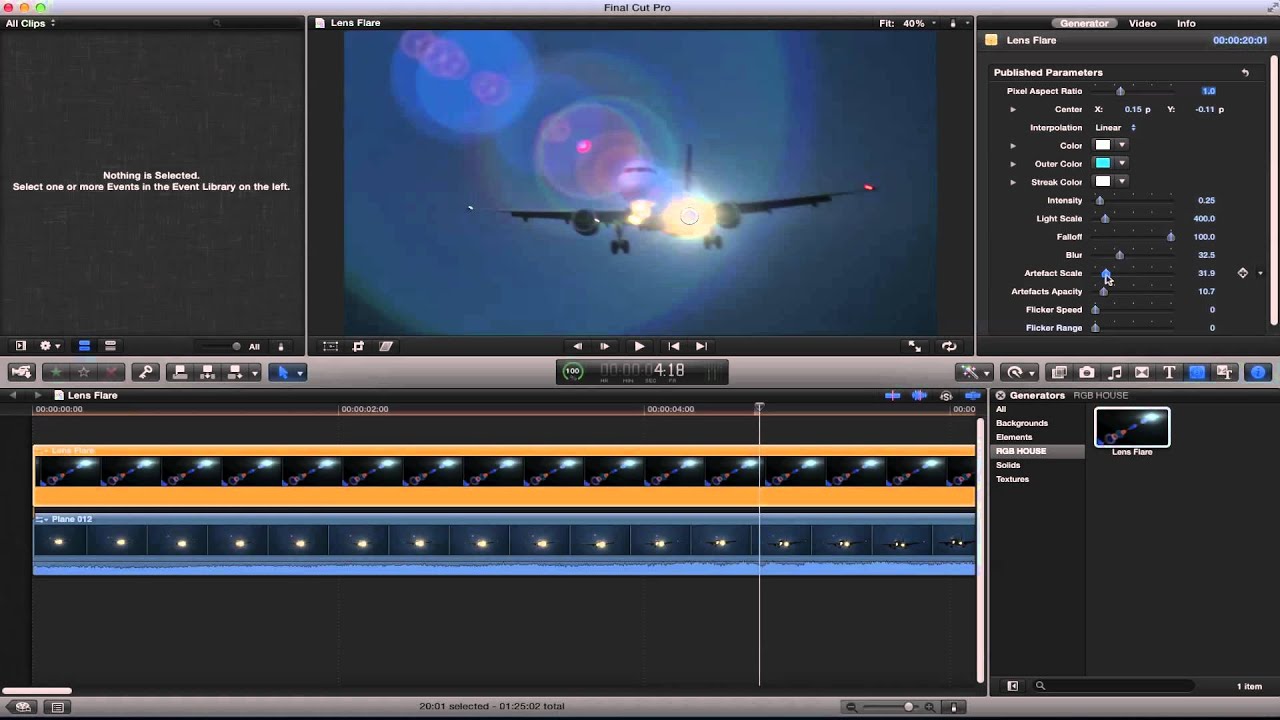The height and width of the screenshot is (720, 1280).
Task: Select Elements generator category
Action: pyautogui.click(x=1014, y=437)
